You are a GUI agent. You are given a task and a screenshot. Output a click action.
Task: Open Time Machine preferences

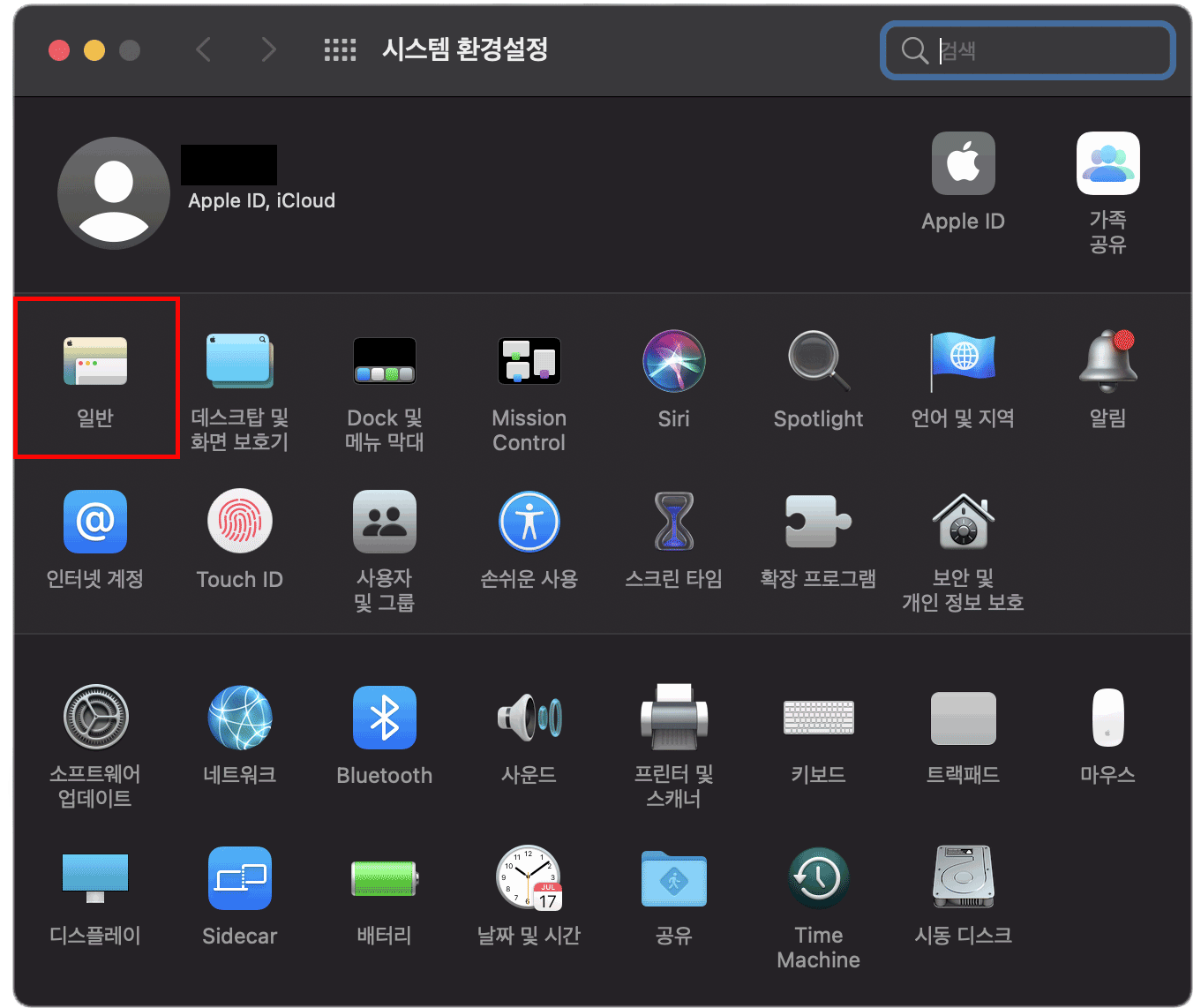click(x=818, y=877)
